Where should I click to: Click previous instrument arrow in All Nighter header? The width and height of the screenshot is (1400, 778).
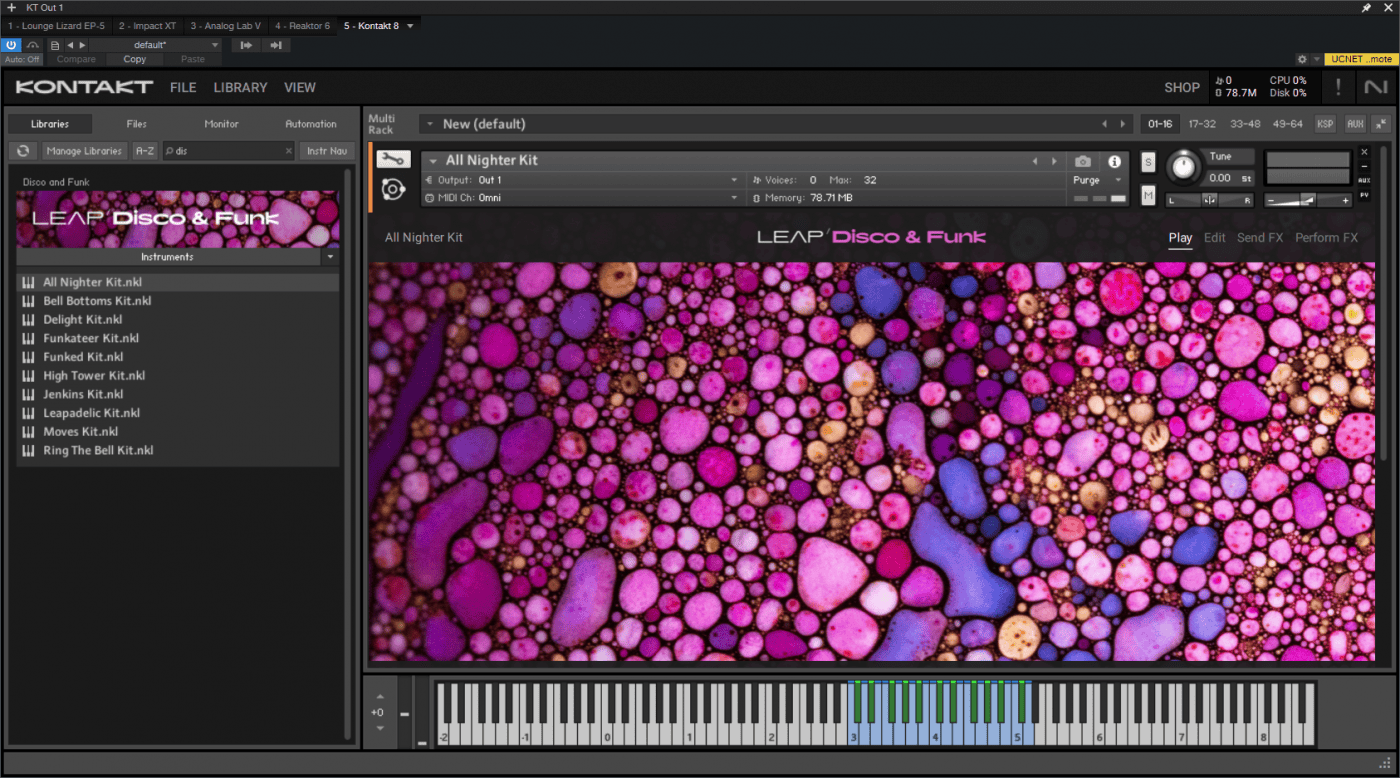[1036, 161]
